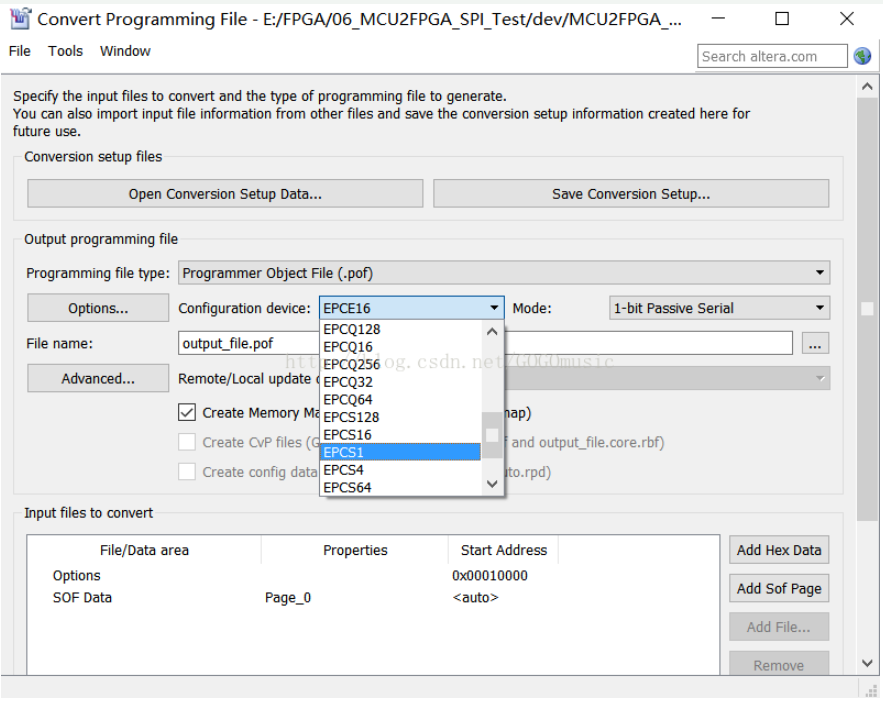Click Add Hex Data button
Image resolution: width=883 pixels, height=701 pixels.
tap(779, 550)
